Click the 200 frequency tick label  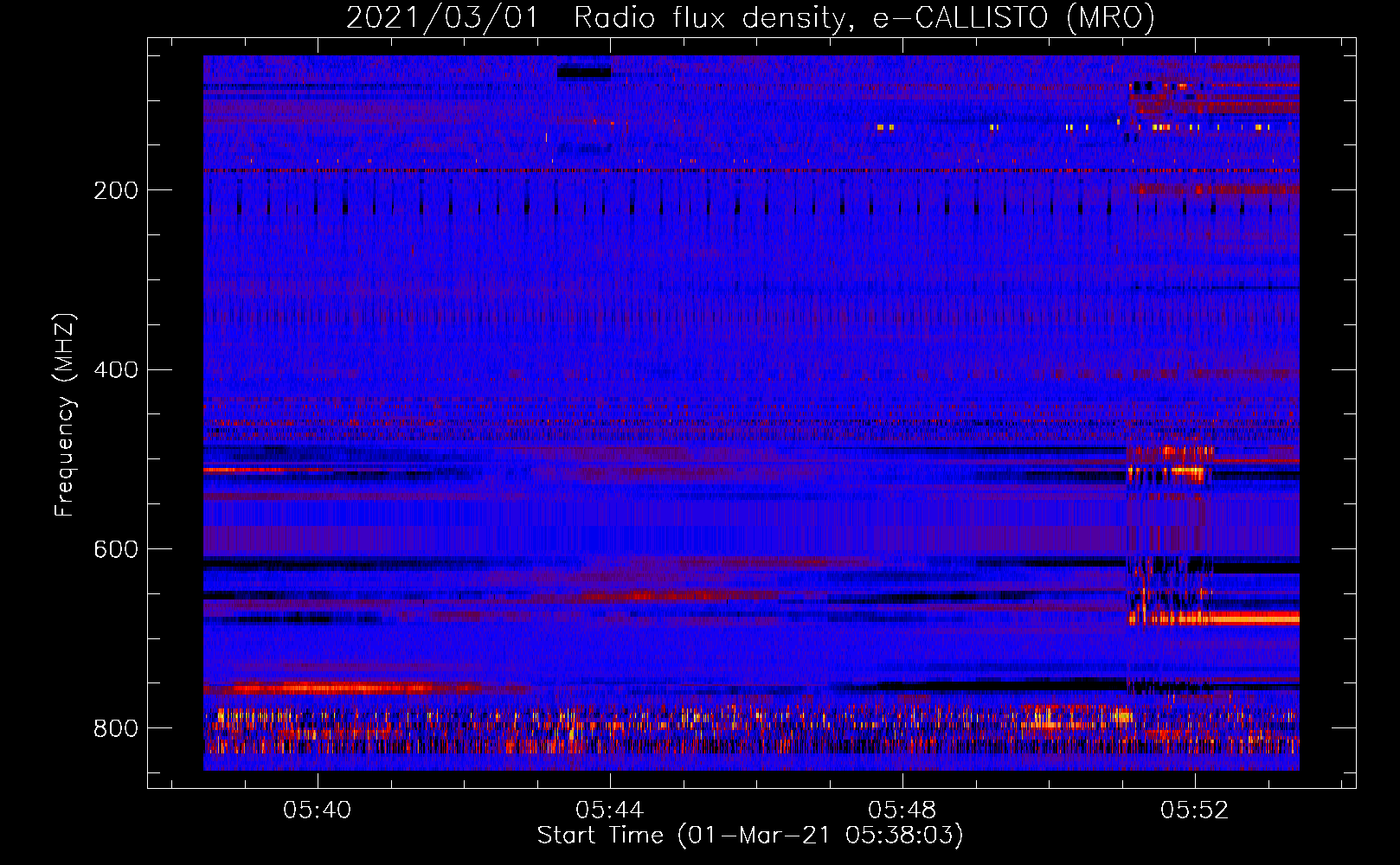pyautogui.click(x=116, y=190)
